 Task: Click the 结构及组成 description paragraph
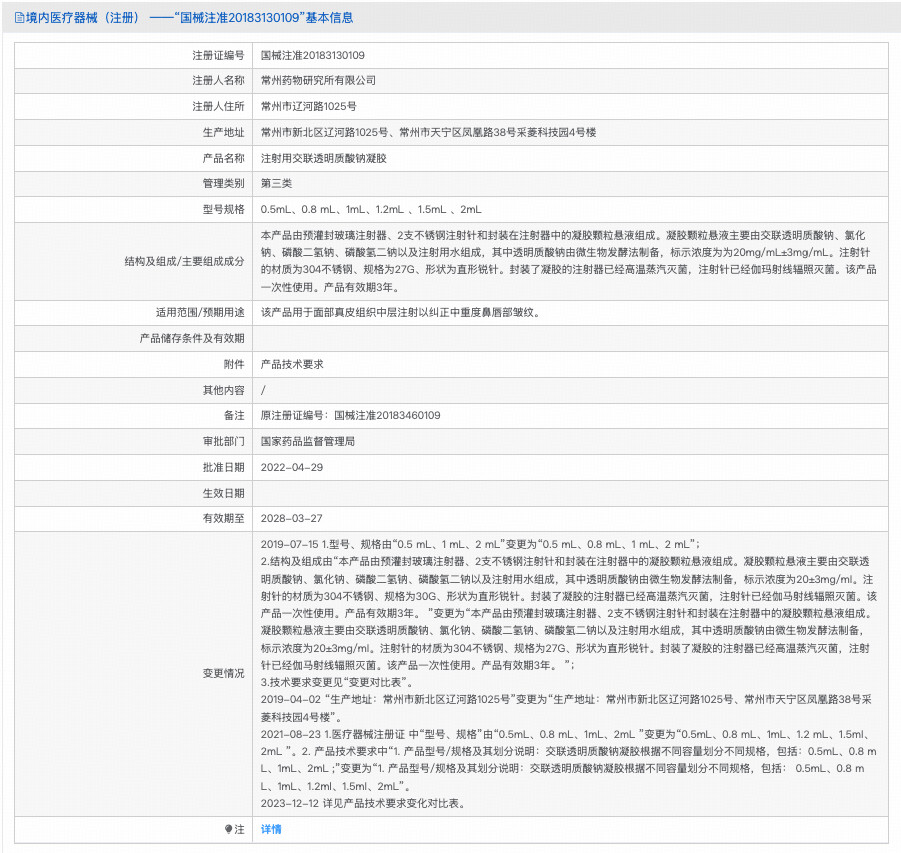(570, 262)
